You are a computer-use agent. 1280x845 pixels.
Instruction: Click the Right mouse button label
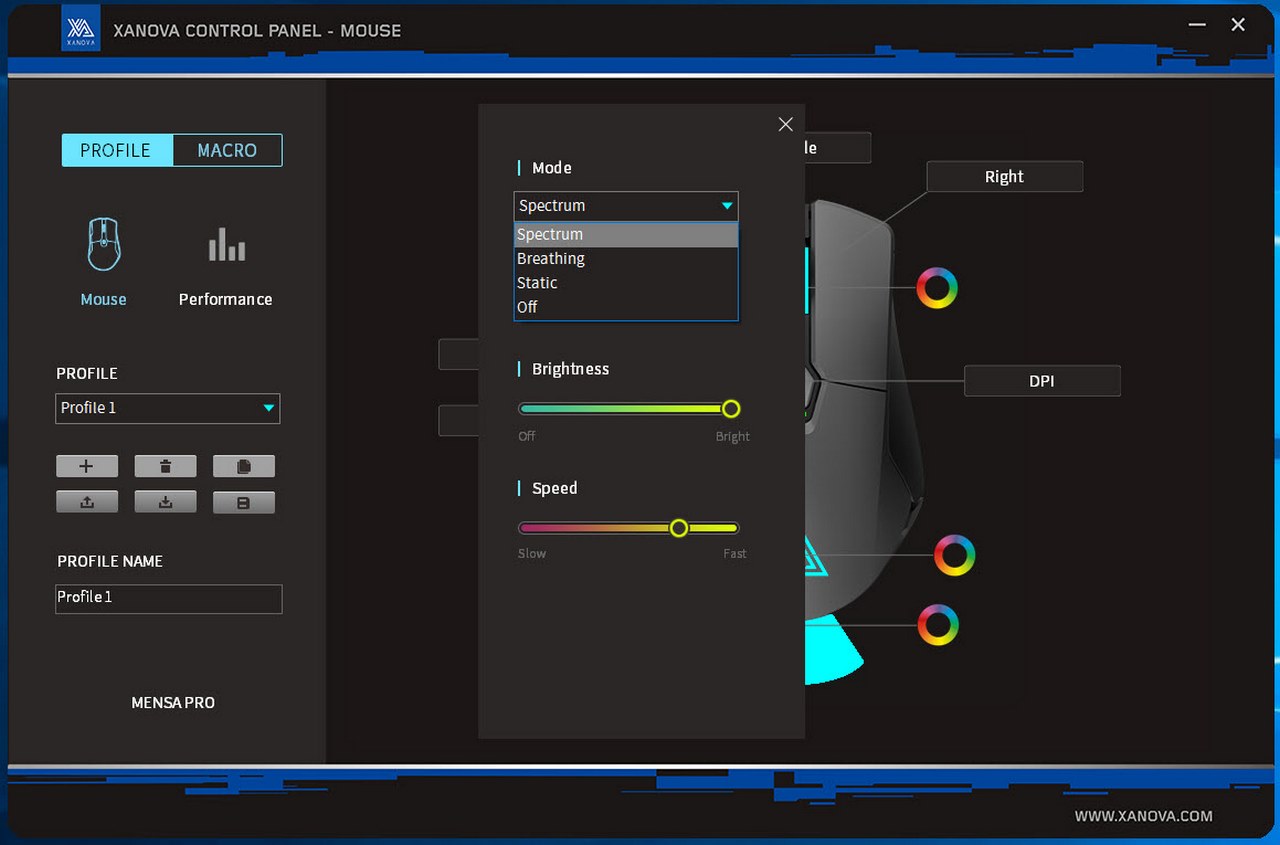click(x=1005, y=177)
